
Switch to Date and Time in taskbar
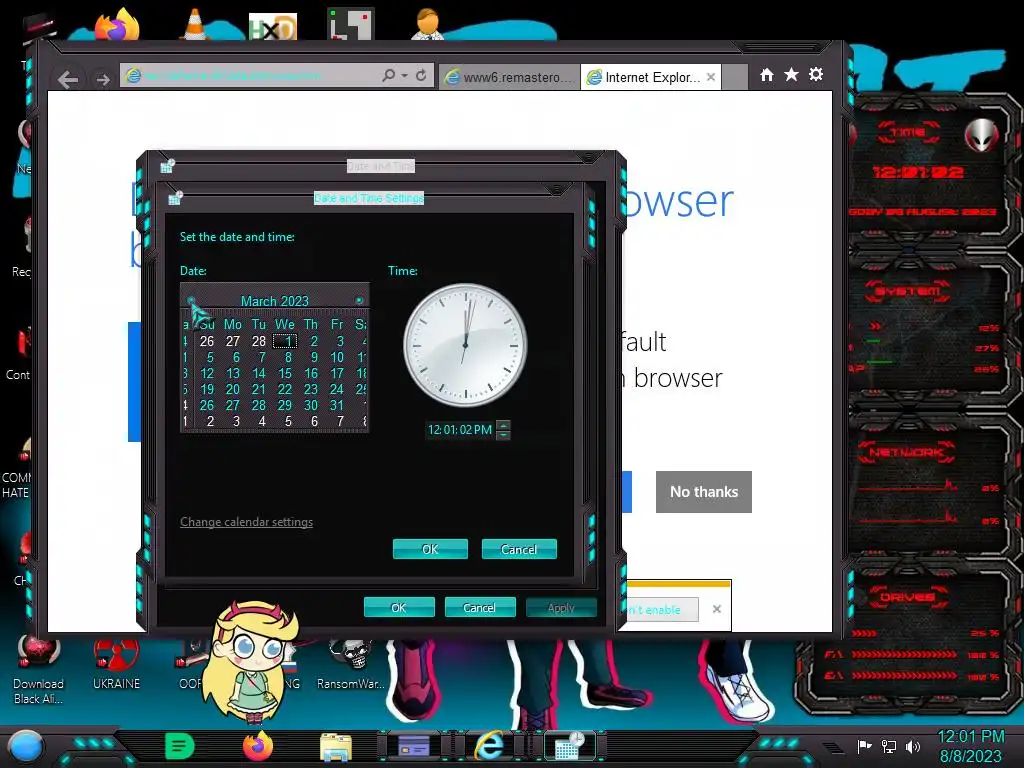[568, 746]
